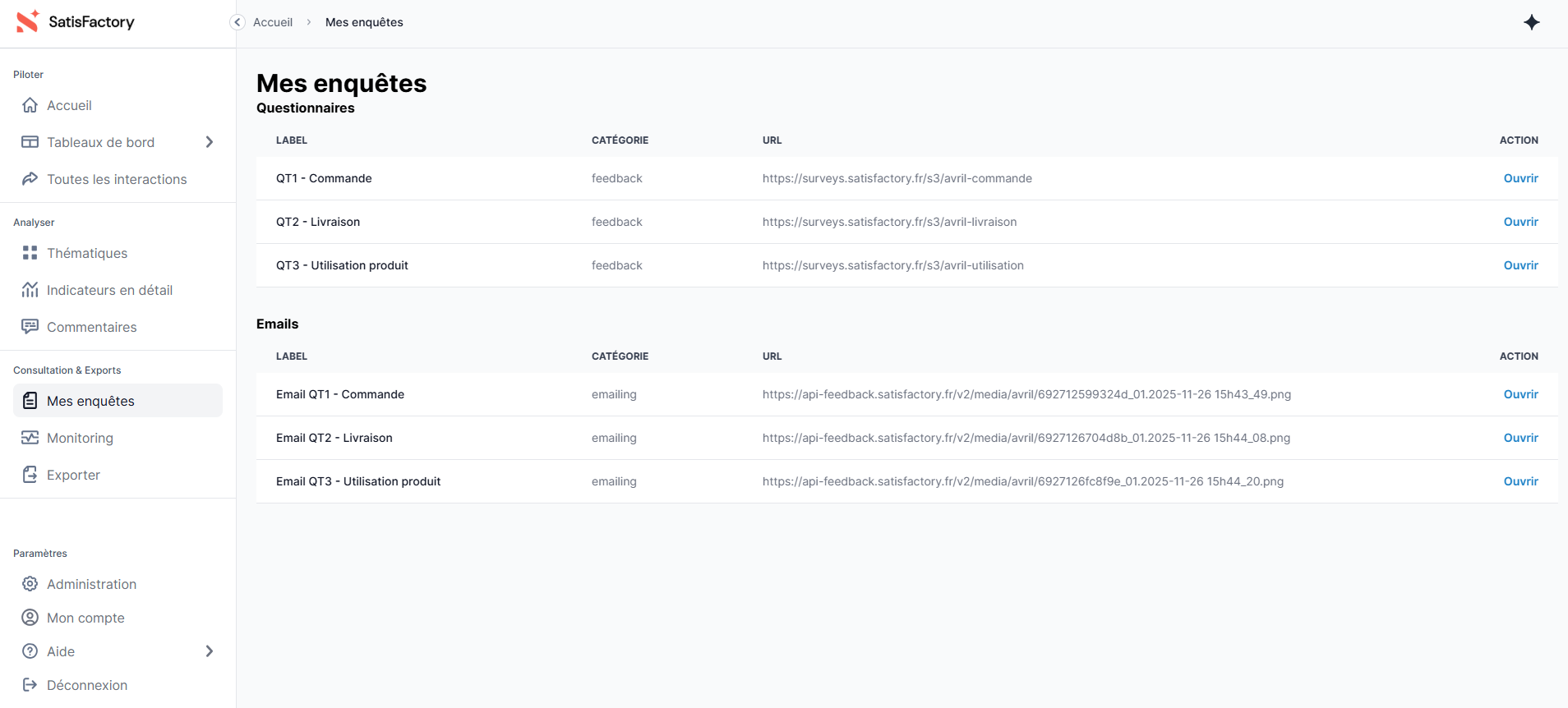Click Ouvrir for QT3 - Utilisation produit
Viewport: 1568px width, 708px height.
pos(1520,265)
